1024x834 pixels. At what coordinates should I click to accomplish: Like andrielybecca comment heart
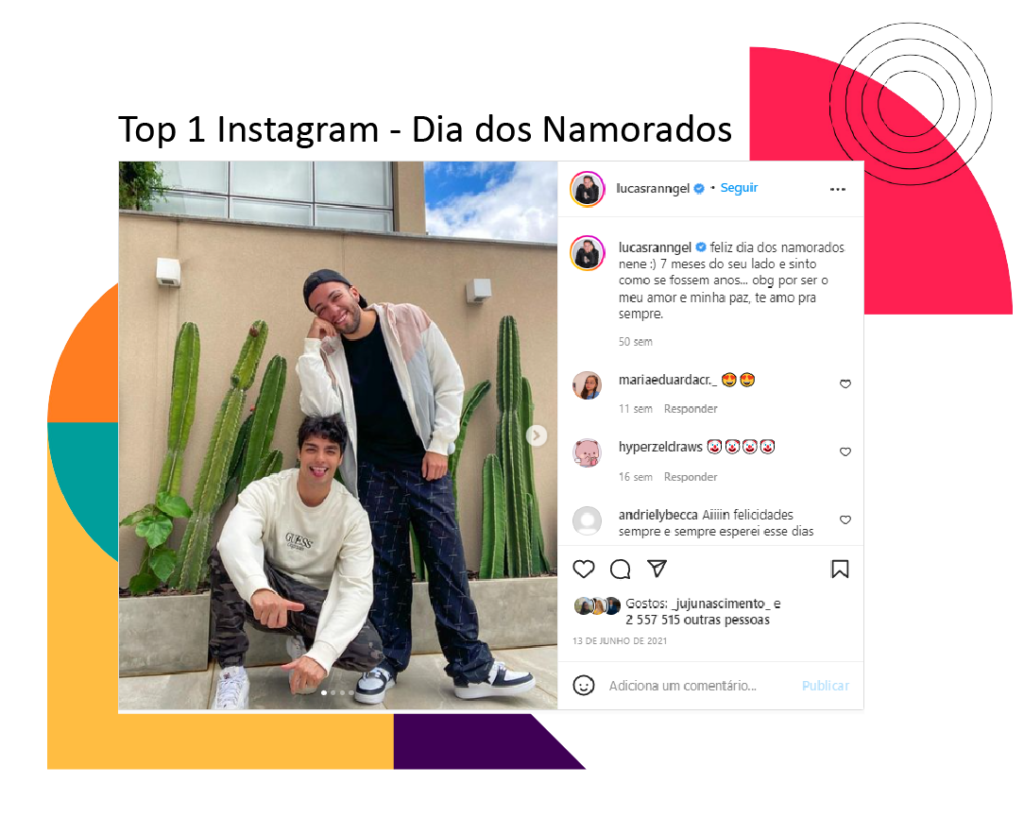coord(845,520)
